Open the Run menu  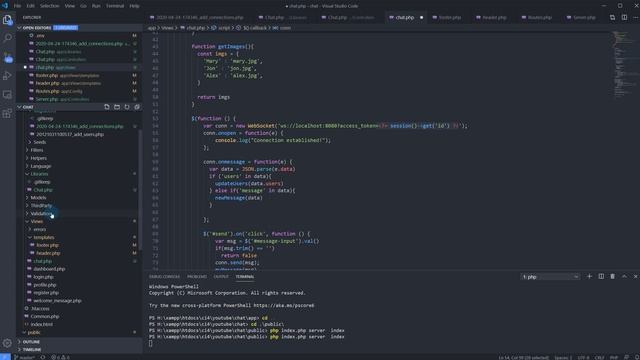pos(96,6)
